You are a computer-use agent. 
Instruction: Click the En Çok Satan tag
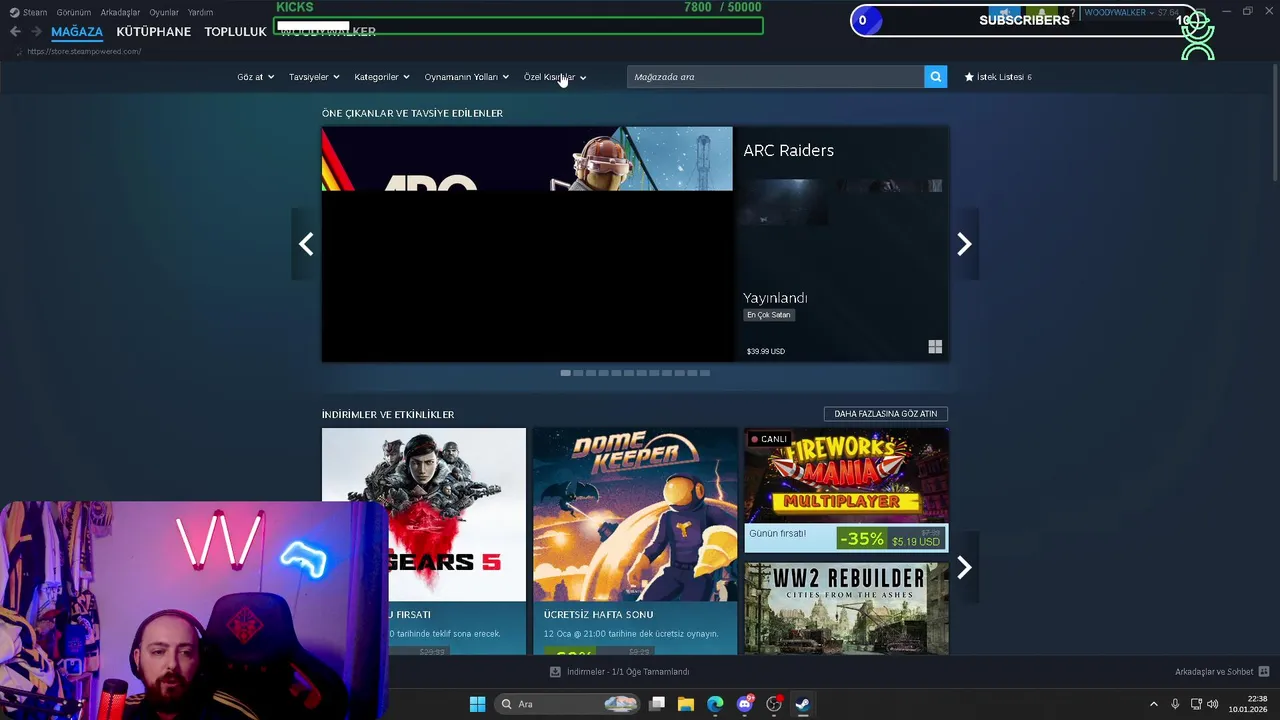769,315
